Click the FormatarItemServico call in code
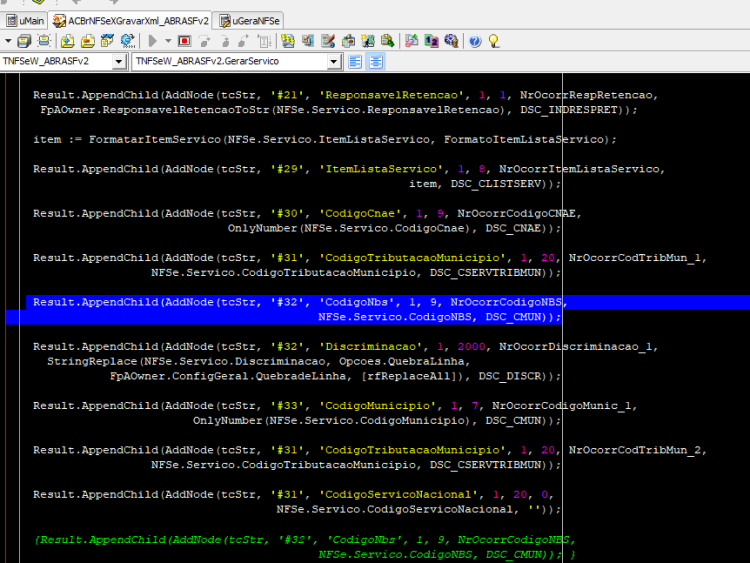 [x=154, y=139]
